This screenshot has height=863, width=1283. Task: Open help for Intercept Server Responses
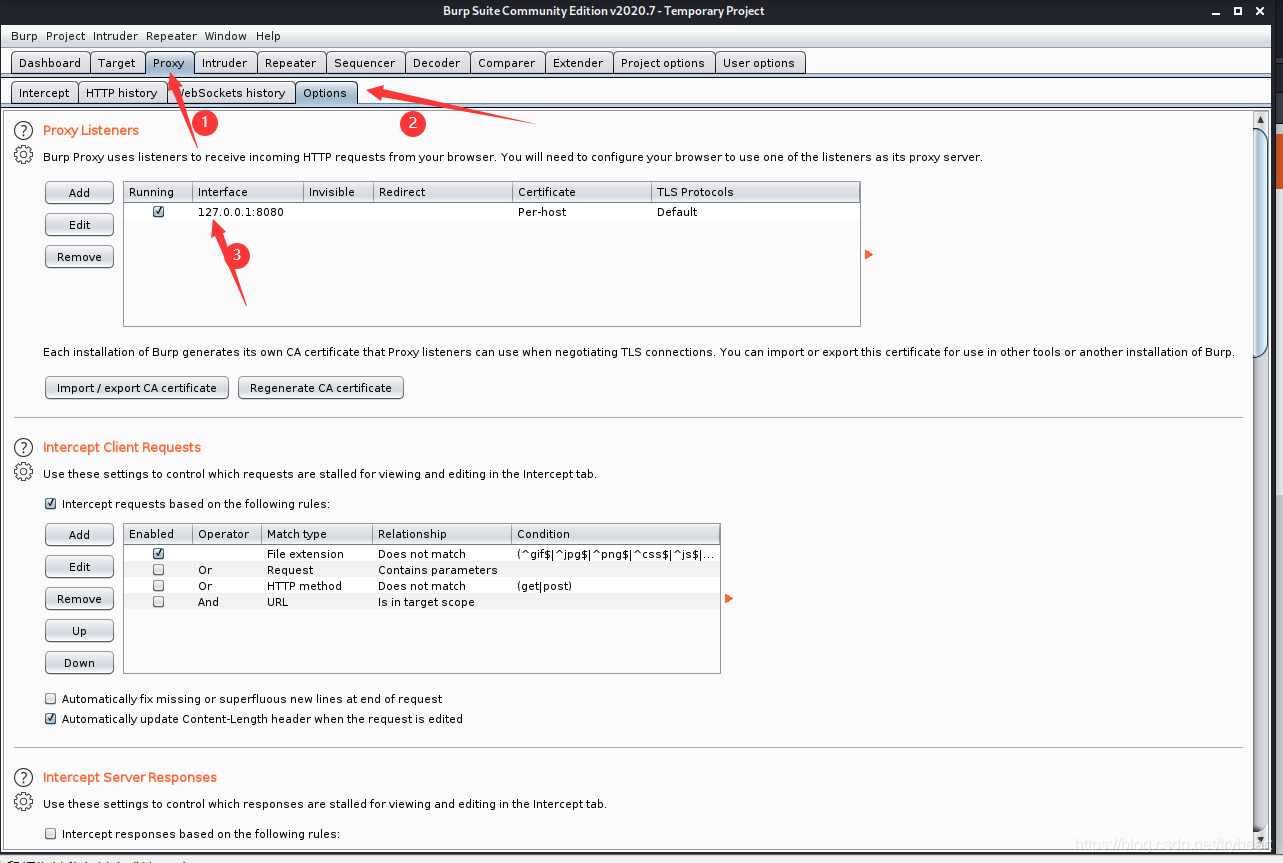[x=23, y=778]
